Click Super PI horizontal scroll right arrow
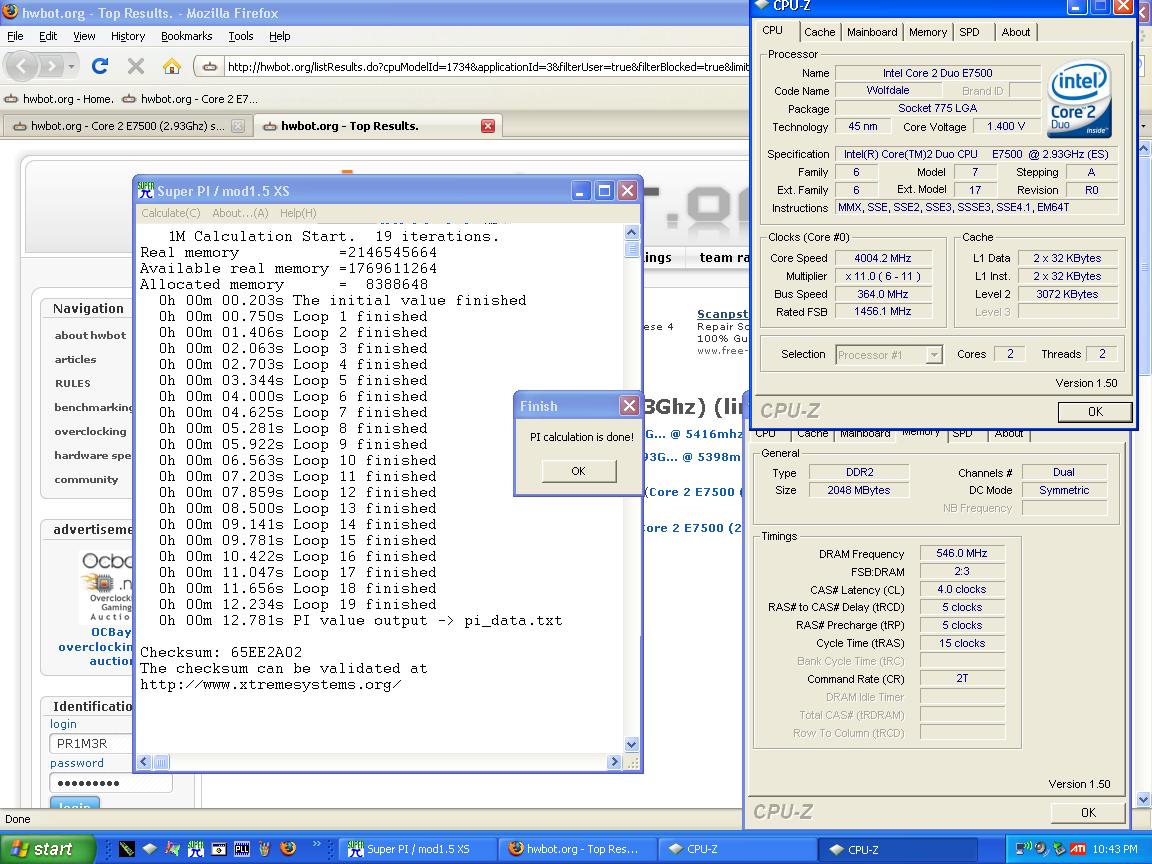Screen dimensions: 1152x864 tap(615, 762)
